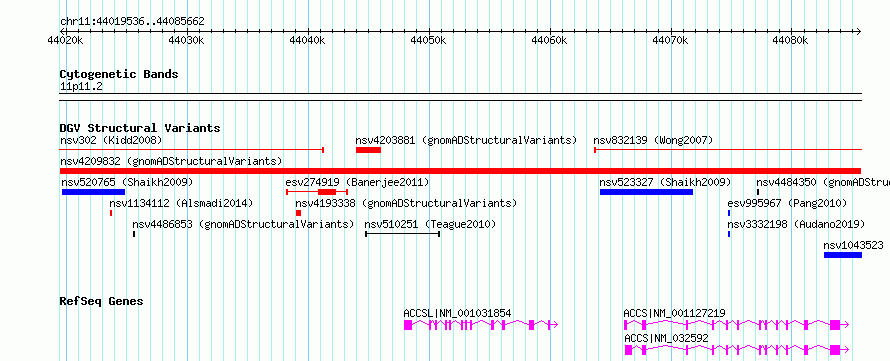
Task: Select the blue nsv523327 variant bar
Action: point(646,192)
